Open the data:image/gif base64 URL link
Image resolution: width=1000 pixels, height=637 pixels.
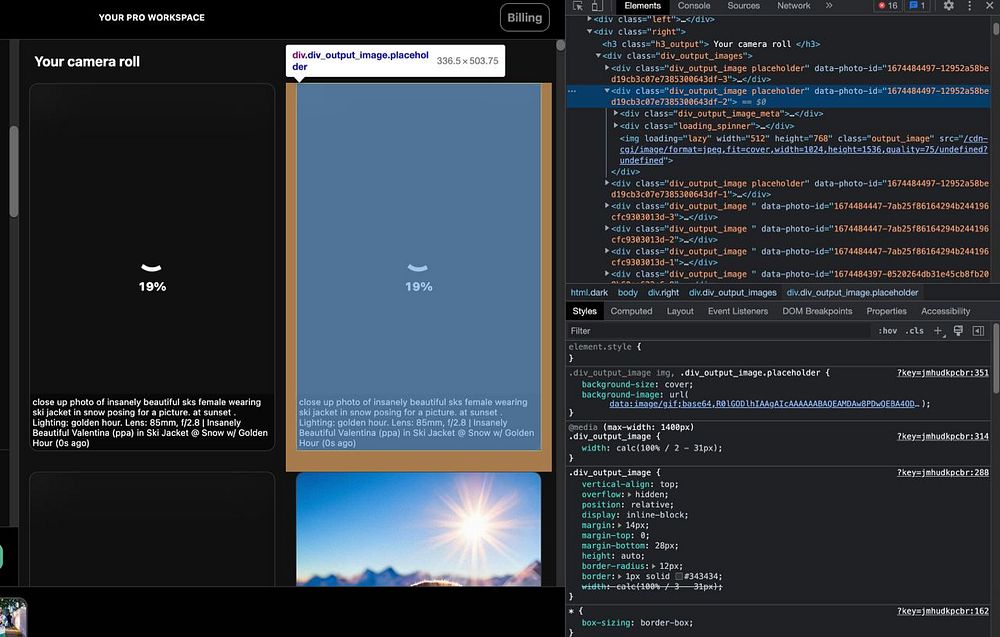764,404
